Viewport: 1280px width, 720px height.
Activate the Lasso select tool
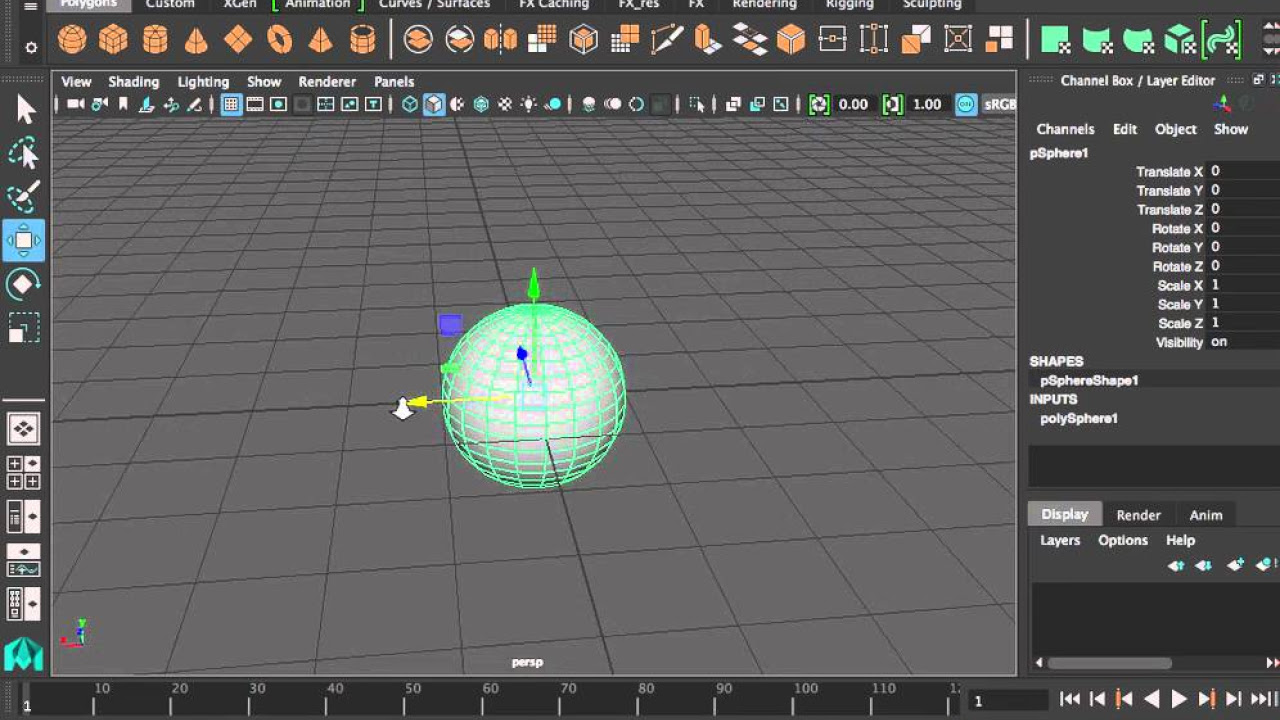tap(23, 153)
